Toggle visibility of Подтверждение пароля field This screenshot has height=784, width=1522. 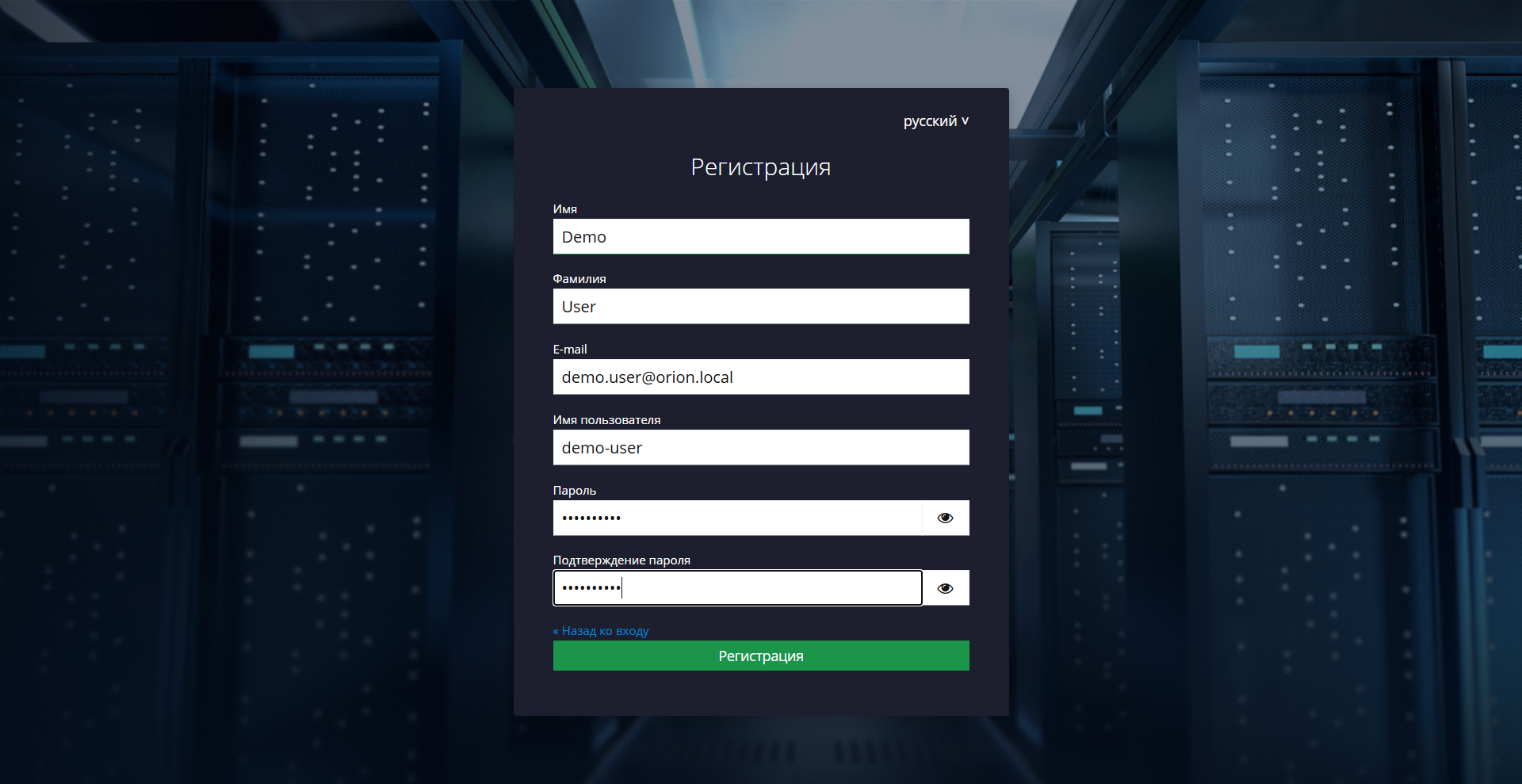[945, 588]
